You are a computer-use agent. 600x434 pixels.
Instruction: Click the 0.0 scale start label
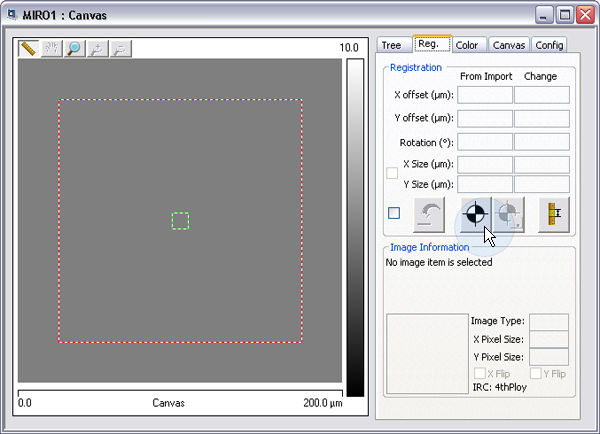tap(25, 403)
